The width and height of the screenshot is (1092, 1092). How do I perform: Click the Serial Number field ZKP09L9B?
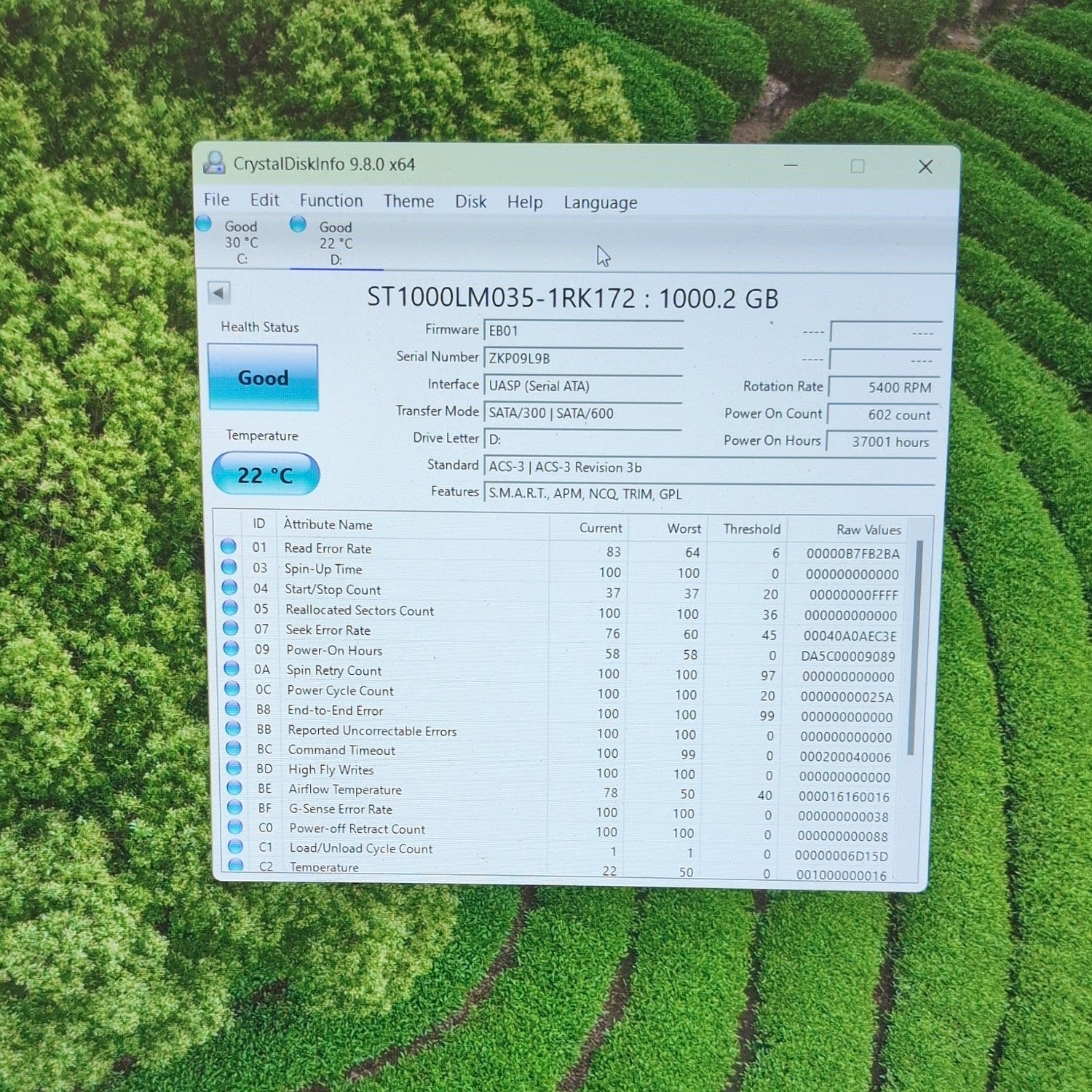[x=583, y=358]
